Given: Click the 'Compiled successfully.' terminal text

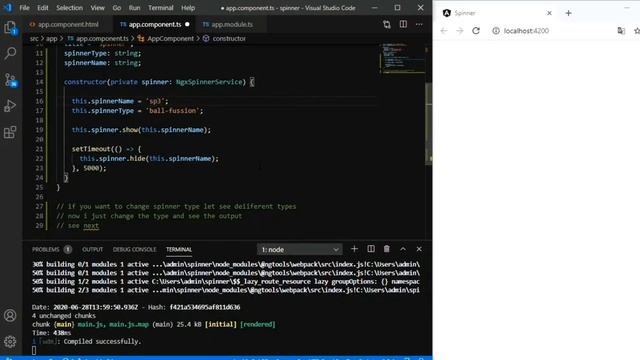Looking at the screenshot, I should [x=102, y=342].
